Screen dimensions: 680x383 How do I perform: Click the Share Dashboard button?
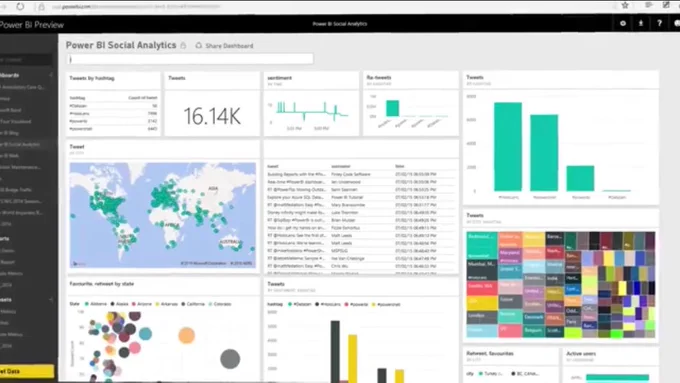pos(224,46)
